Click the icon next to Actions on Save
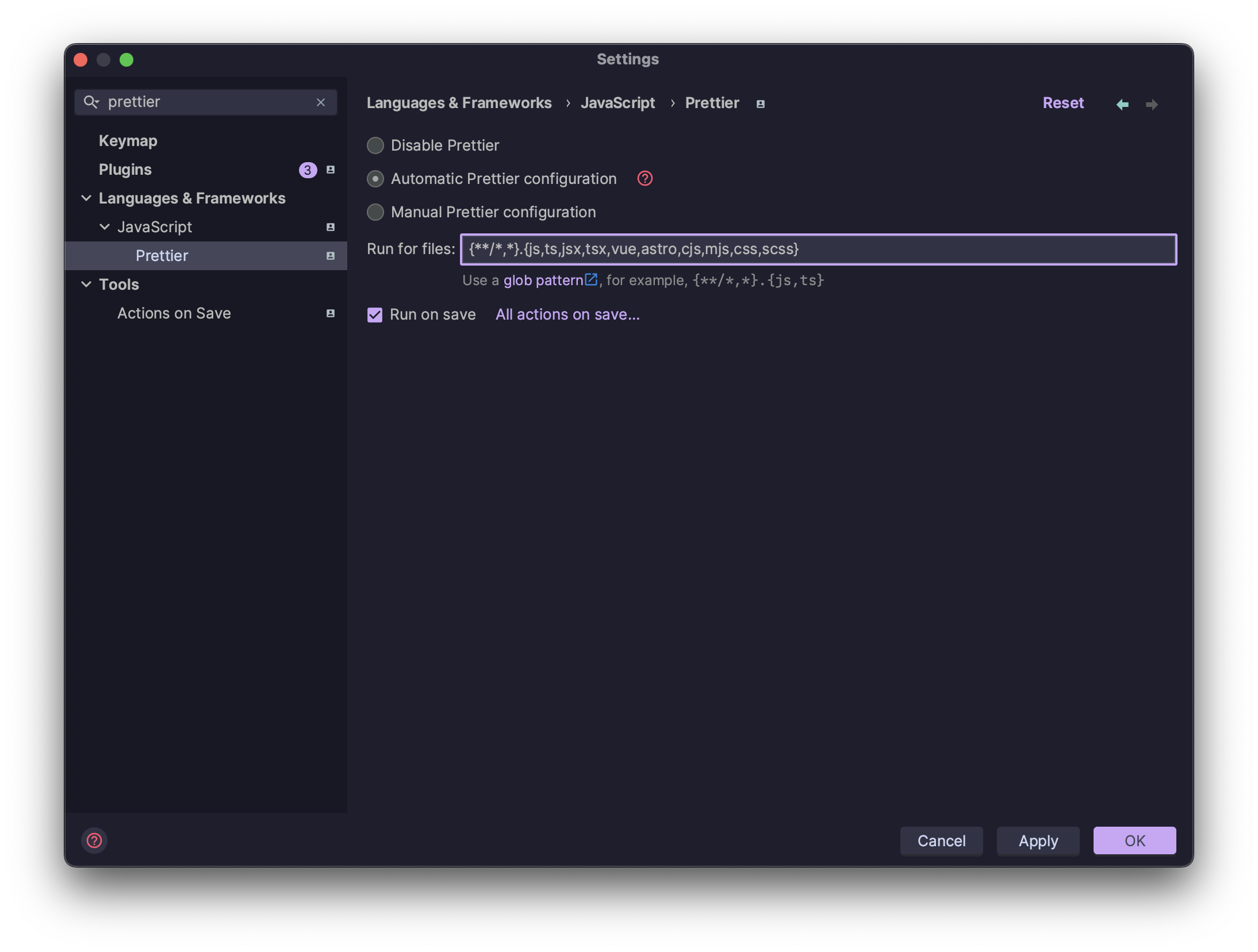1258x952 pixels. pos(330,313)
